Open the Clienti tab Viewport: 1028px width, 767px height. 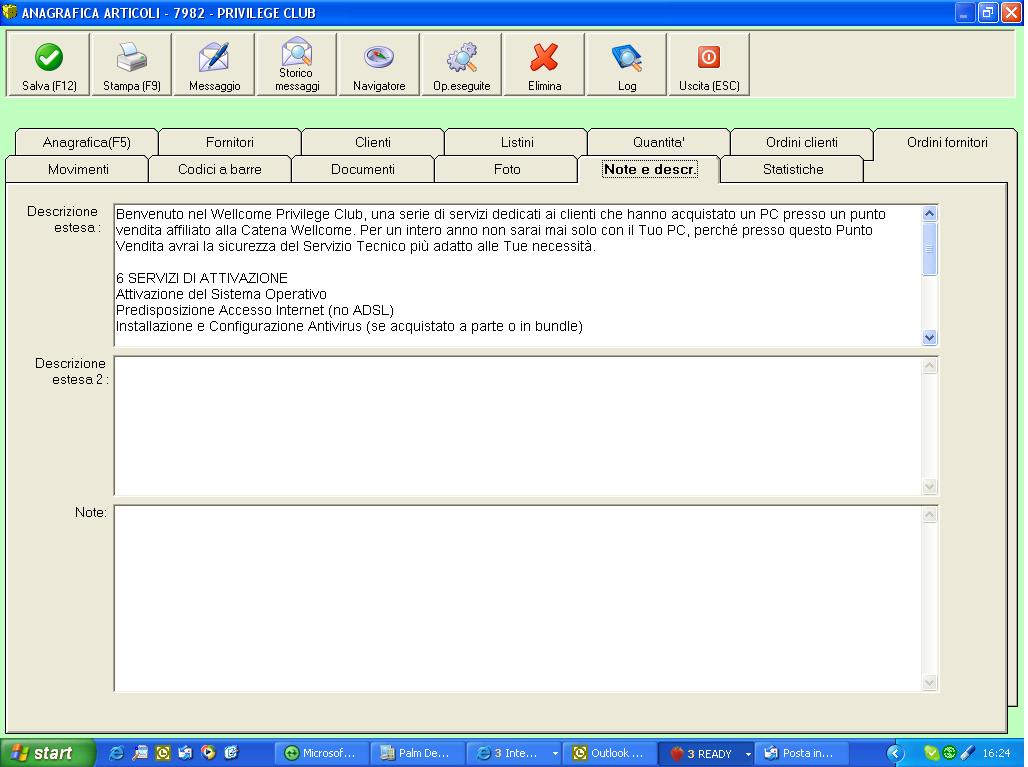(372, 142)
